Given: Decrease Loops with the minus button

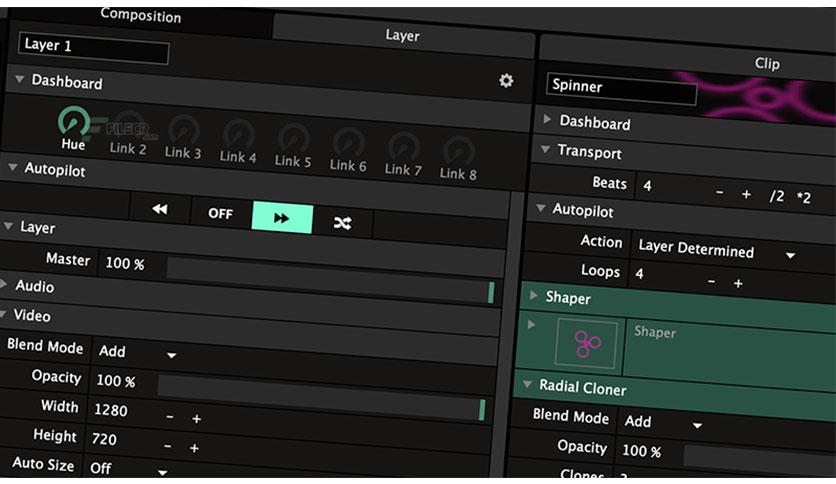Looking at the screenshot, I should click(x=711, y=281).
